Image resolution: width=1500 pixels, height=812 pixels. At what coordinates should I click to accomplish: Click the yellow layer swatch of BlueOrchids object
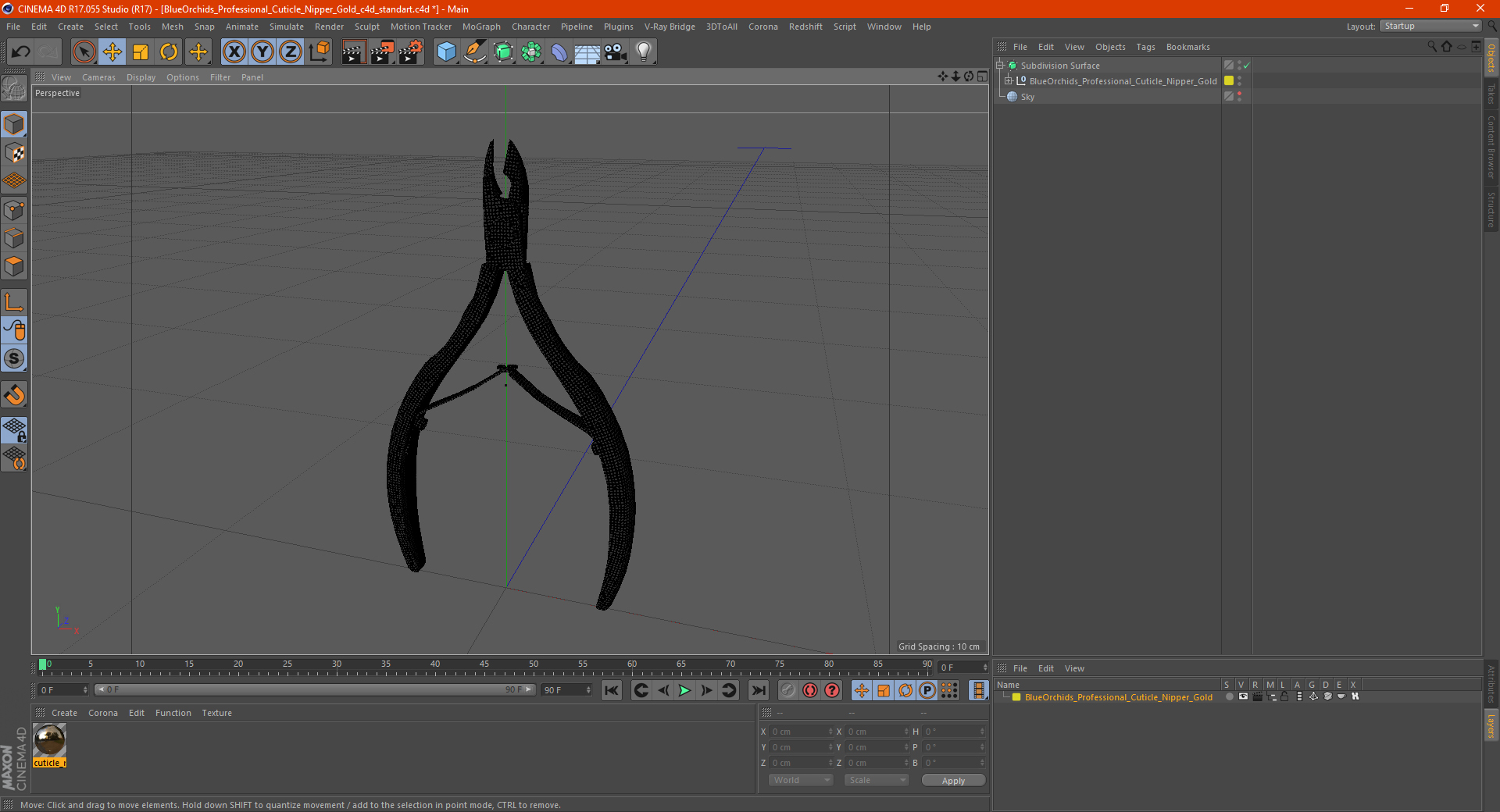tap(1229, 80)
